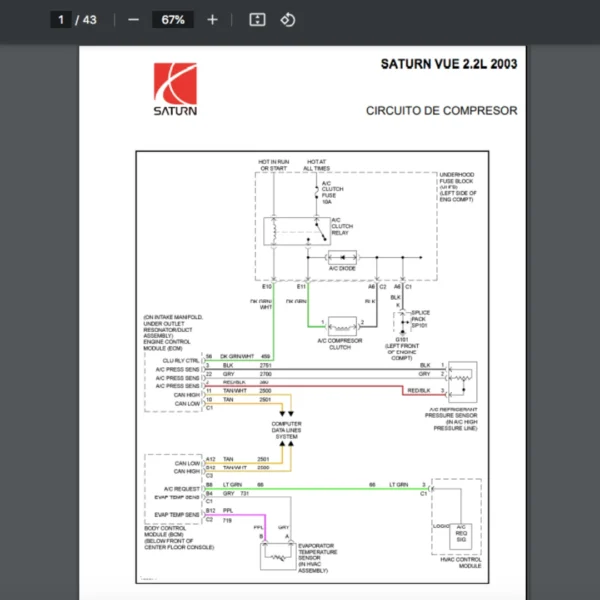Click the G101 ground label
The width and height of the screenshot is (600, 600).
click(x=402, y=339)
